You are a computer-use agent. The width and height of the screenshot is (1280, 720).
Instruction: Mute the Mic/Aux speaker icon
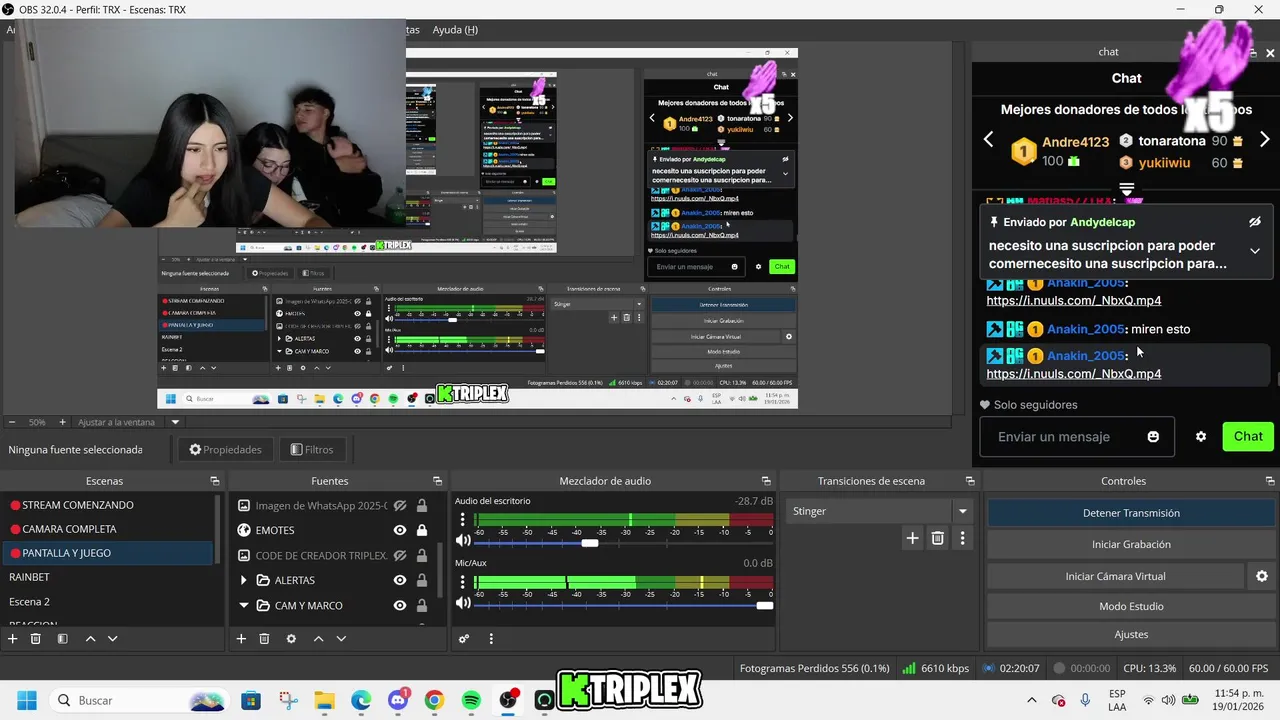[463, 603]
